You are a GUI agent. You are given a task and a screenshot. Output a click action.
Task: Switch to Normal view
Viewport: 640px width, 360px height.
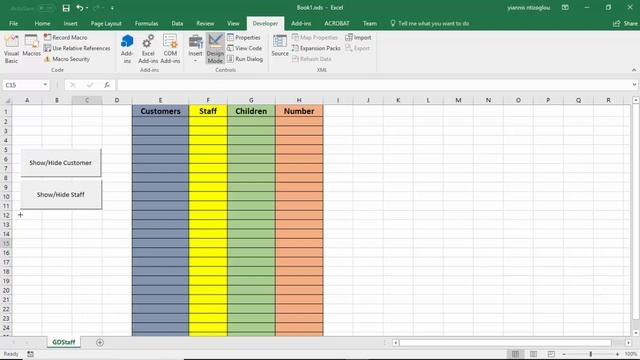coord(516,354)
